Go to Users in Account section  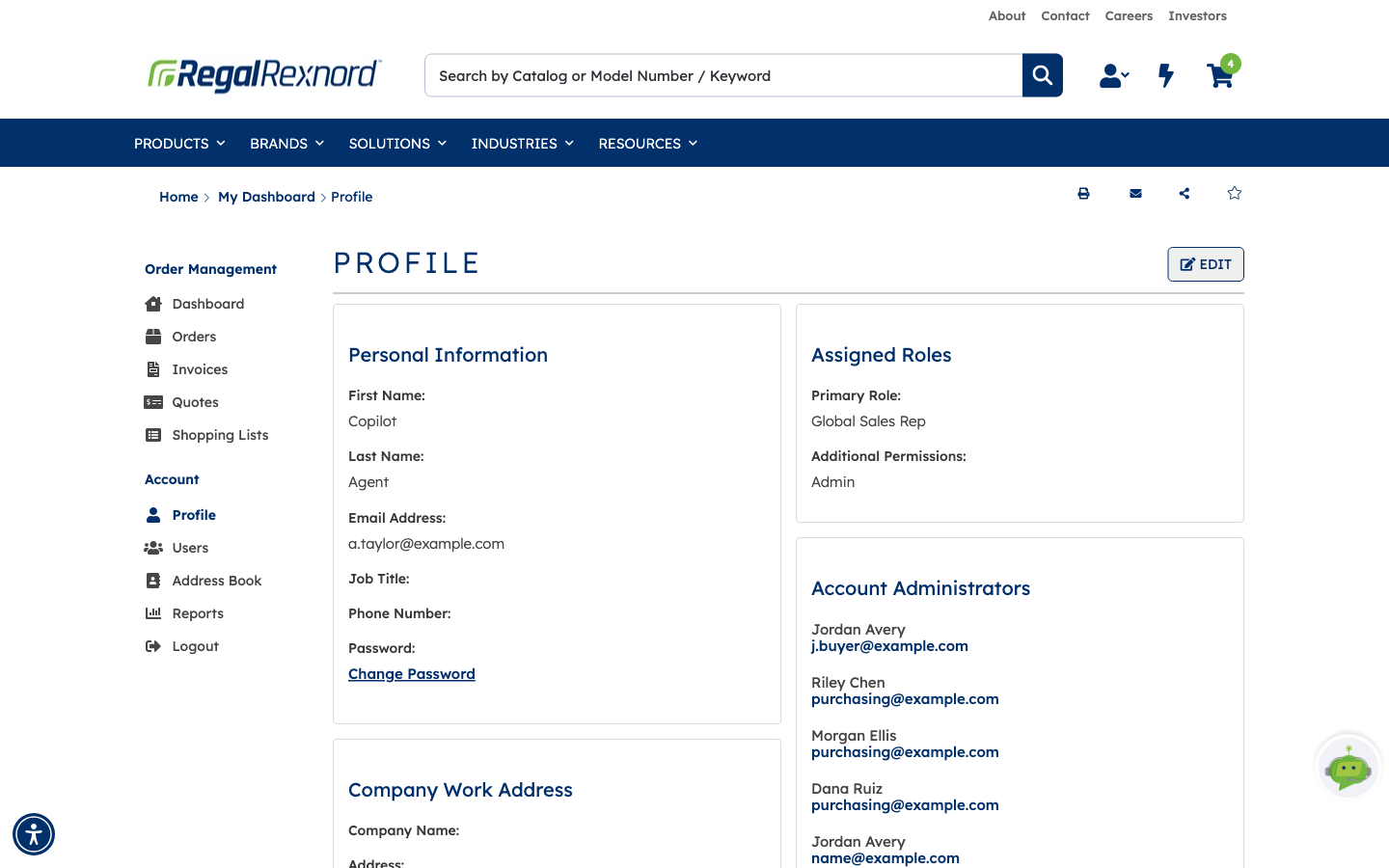click(190, 548)
